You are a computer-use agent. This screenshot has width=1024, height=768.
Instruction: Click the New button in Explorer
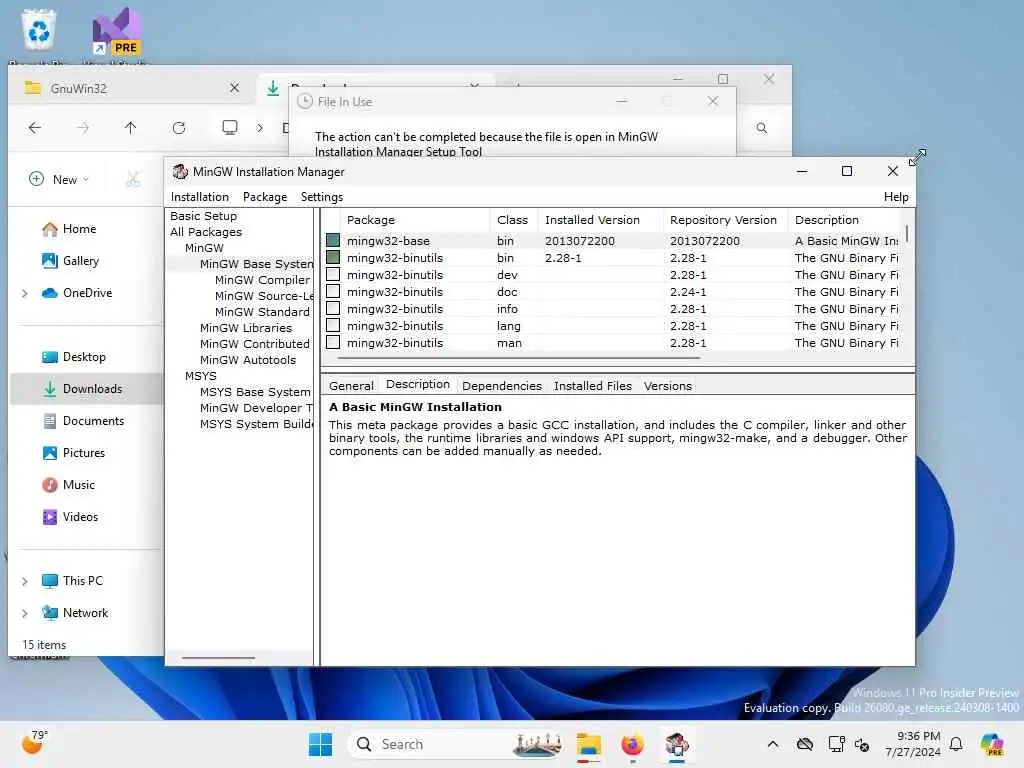click(x=59, y=179)
